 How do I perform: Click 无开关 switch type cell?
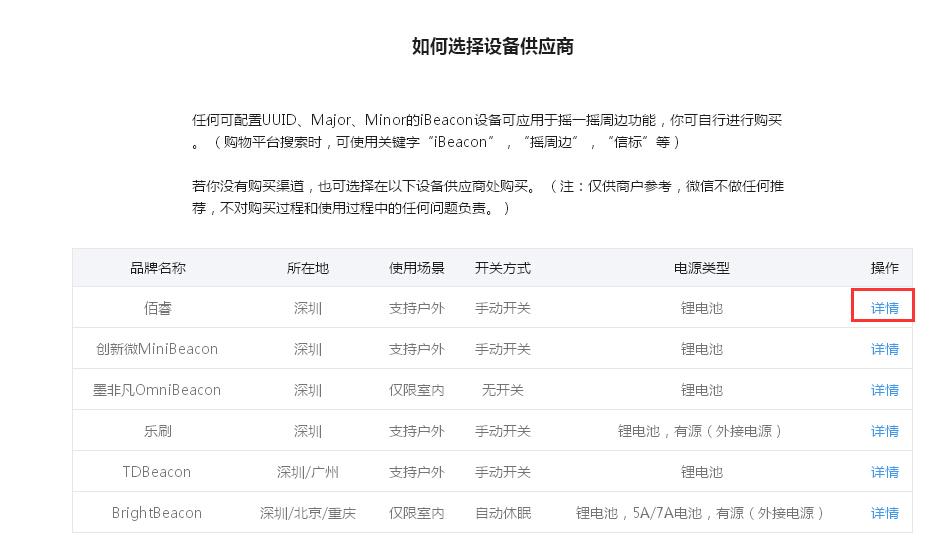point(503,390)
